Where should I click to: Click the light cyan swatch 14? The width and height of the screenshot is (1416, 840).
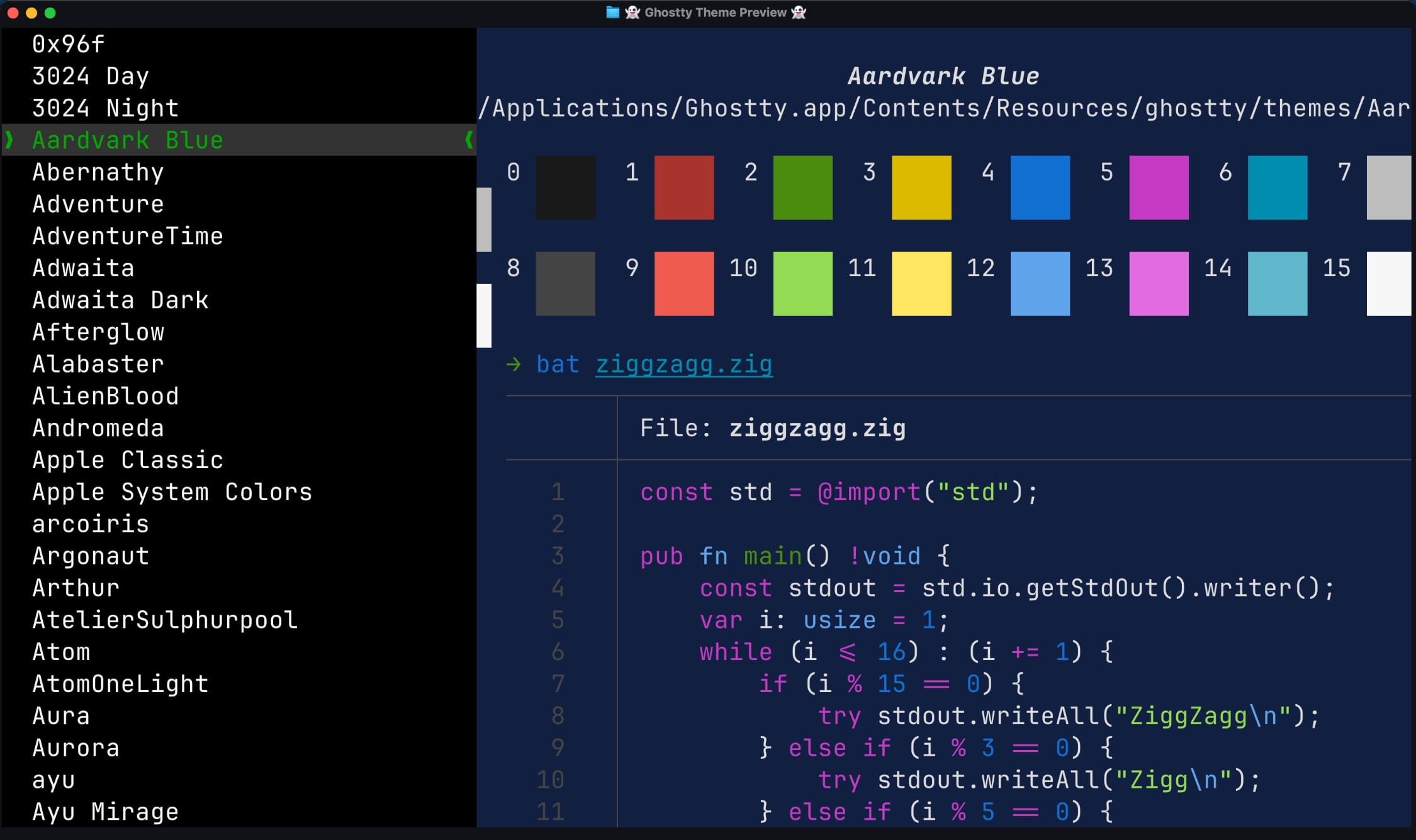click(1278, 284)
